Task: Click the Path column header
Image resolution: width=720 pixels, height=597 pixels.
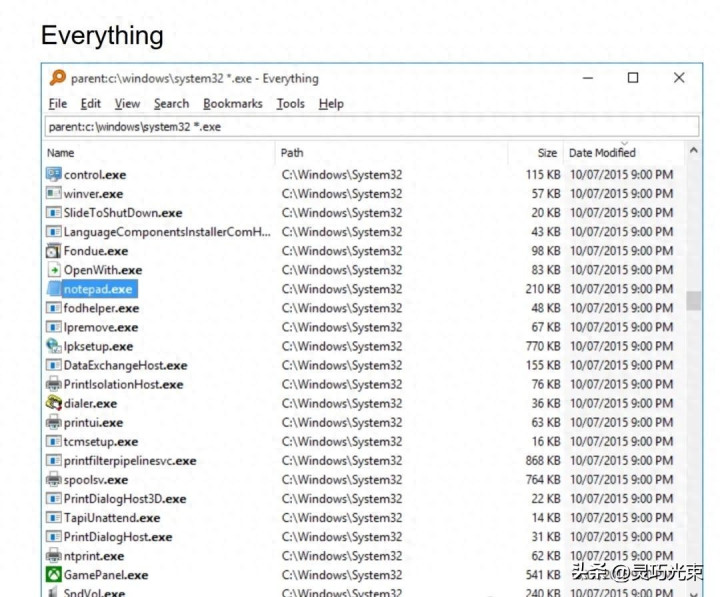Action: (x=292, y=153)
